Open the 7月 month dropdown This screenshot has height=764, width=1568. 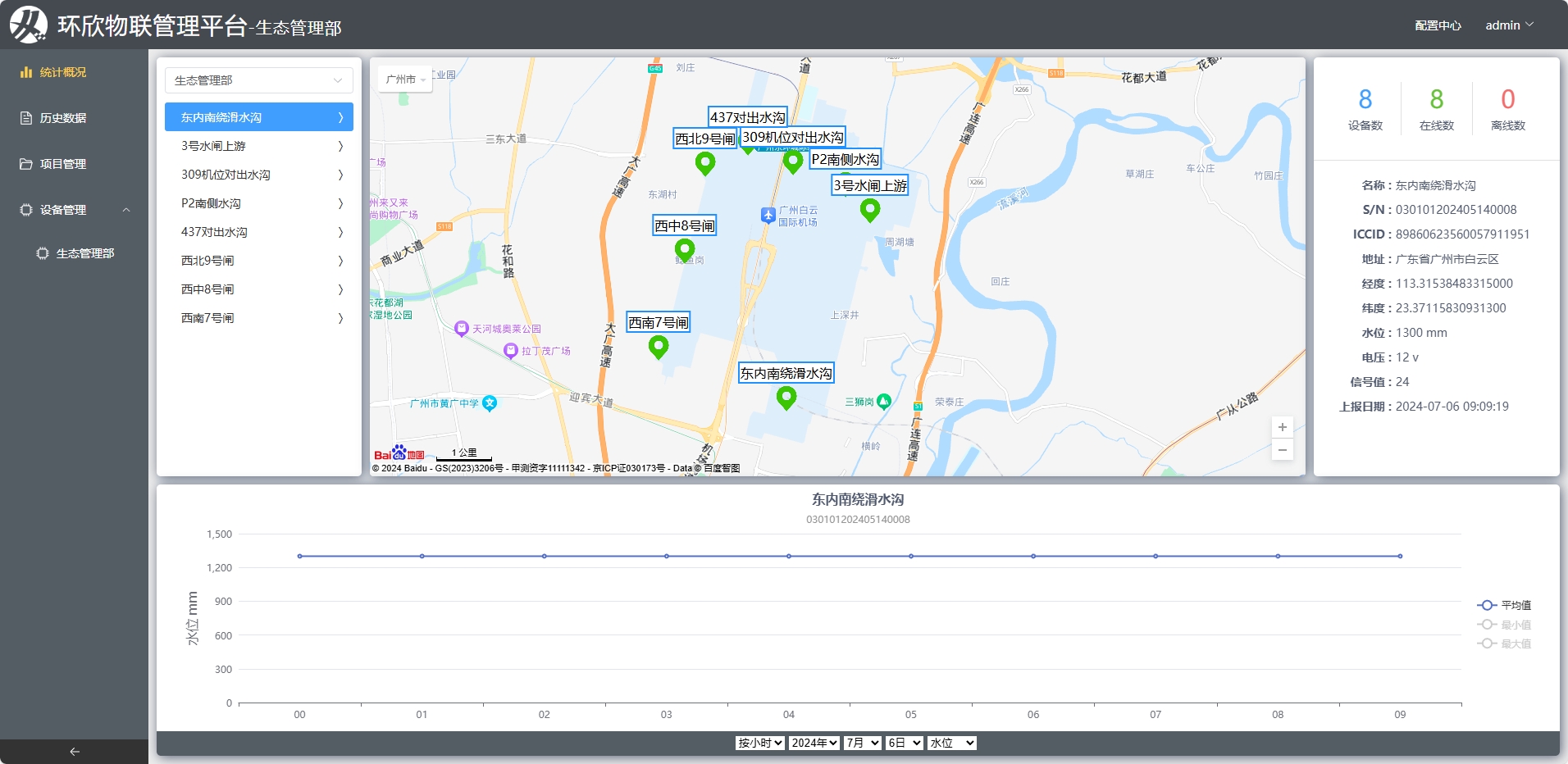(x=863, y=743)
